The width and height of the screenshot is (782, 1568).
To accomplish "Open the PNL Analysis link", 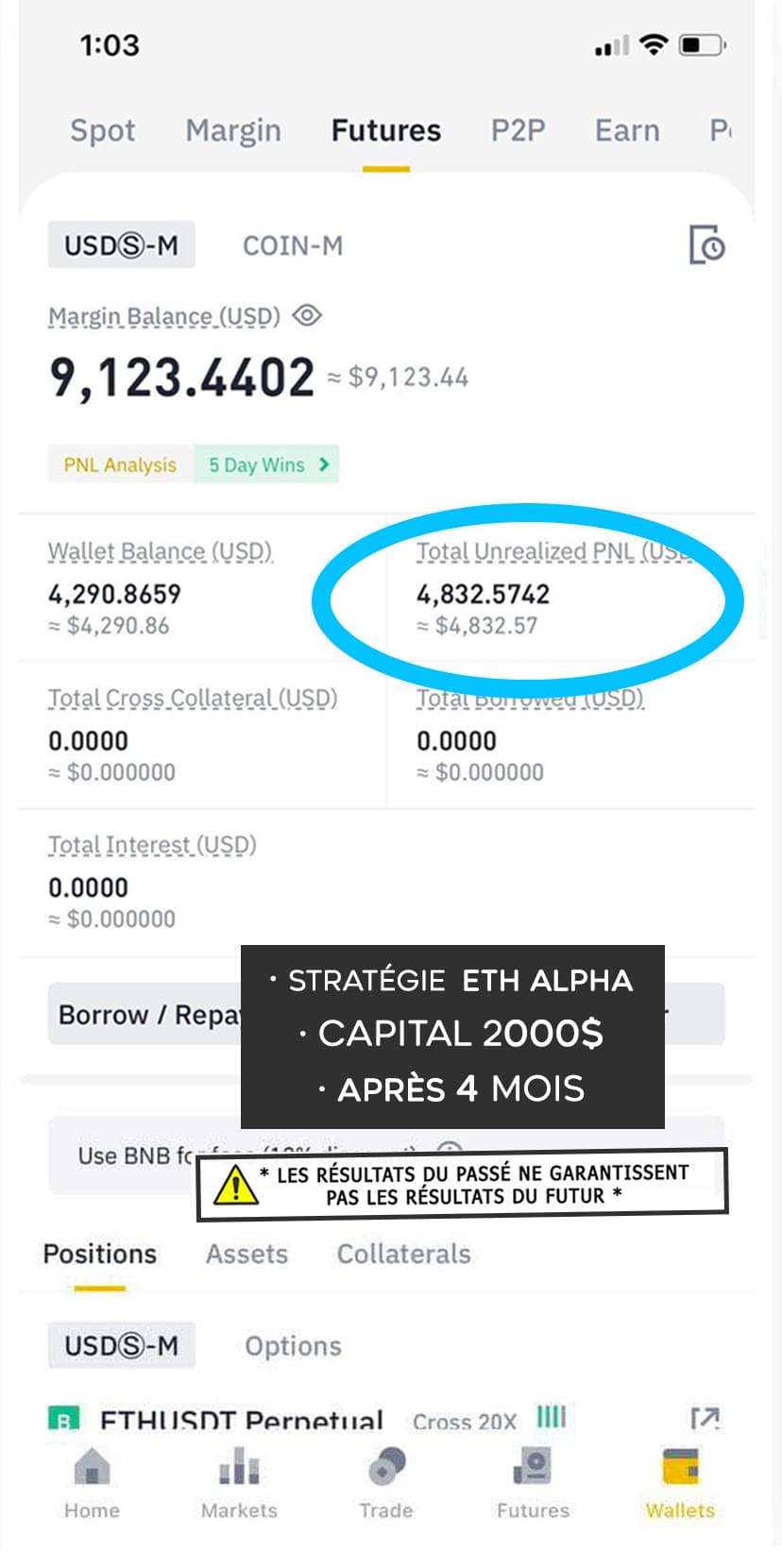I will point(120,464).
